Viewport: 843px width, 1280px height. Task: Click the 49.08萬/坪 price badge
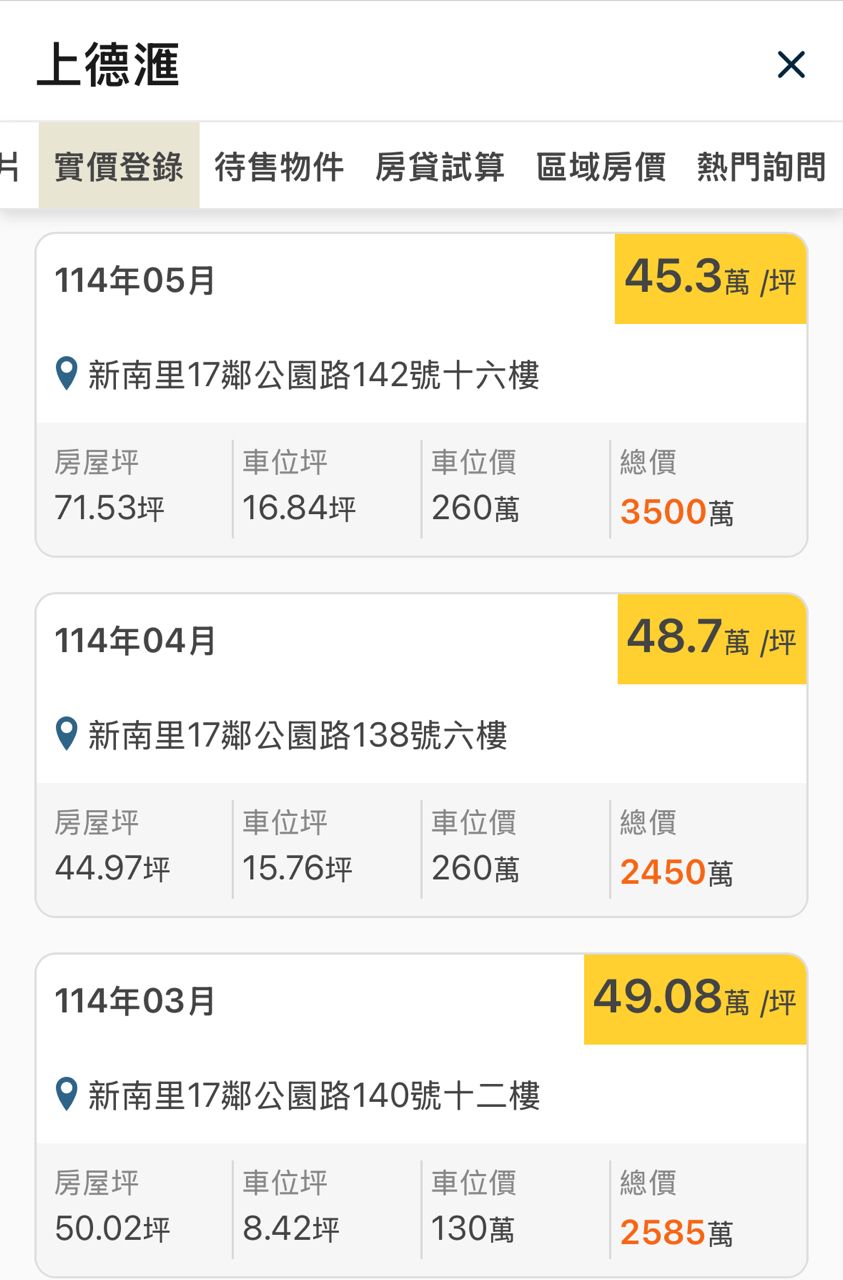point(695,999)
